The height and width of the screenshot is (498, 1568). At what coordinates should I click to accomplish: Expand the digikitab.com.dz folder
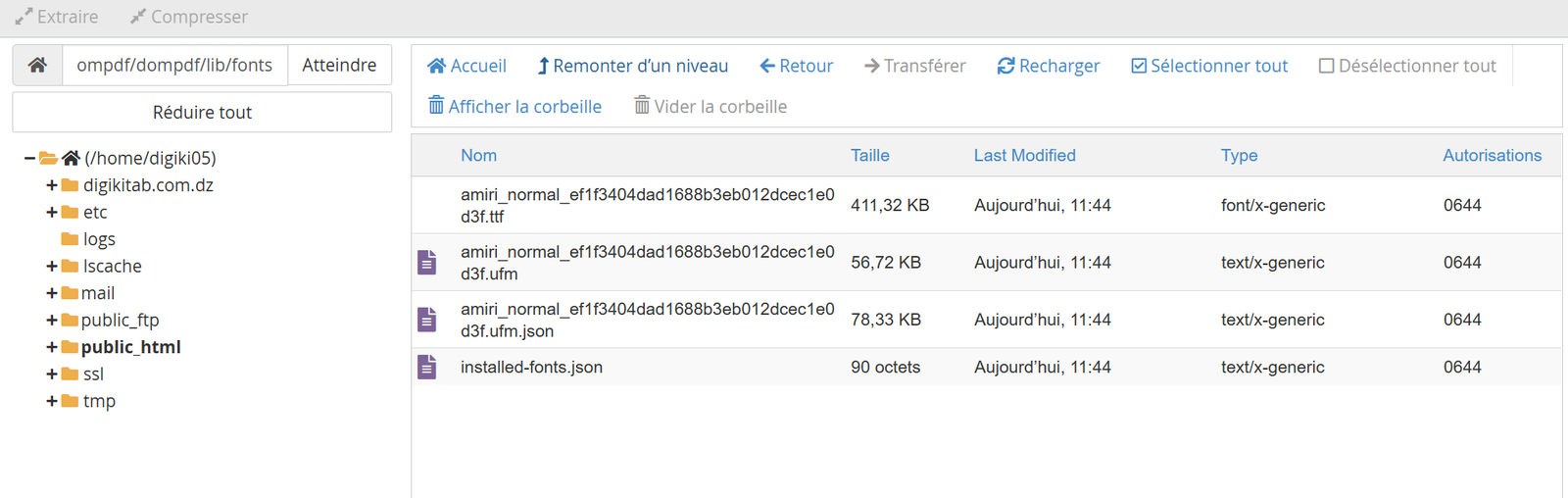coord(51,185)
